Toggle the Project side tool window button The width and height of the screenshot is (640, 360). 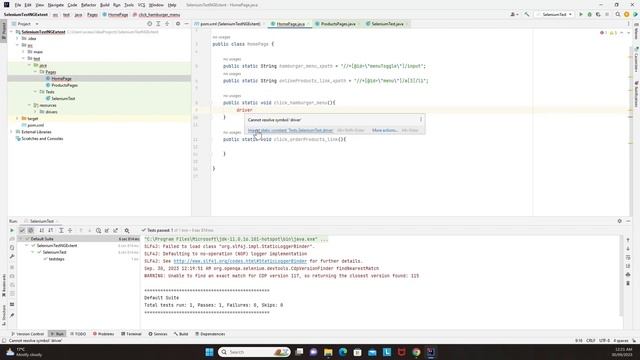pos(4,31)
